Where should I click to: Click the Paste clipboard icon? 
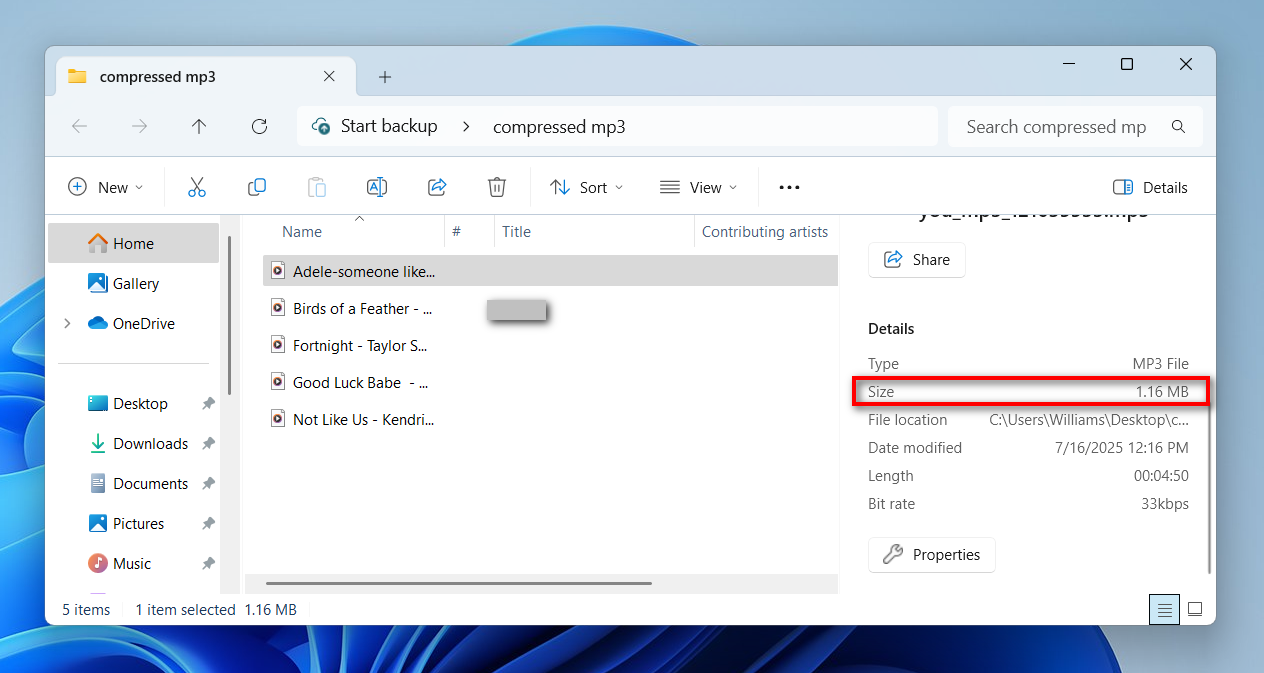317,187
